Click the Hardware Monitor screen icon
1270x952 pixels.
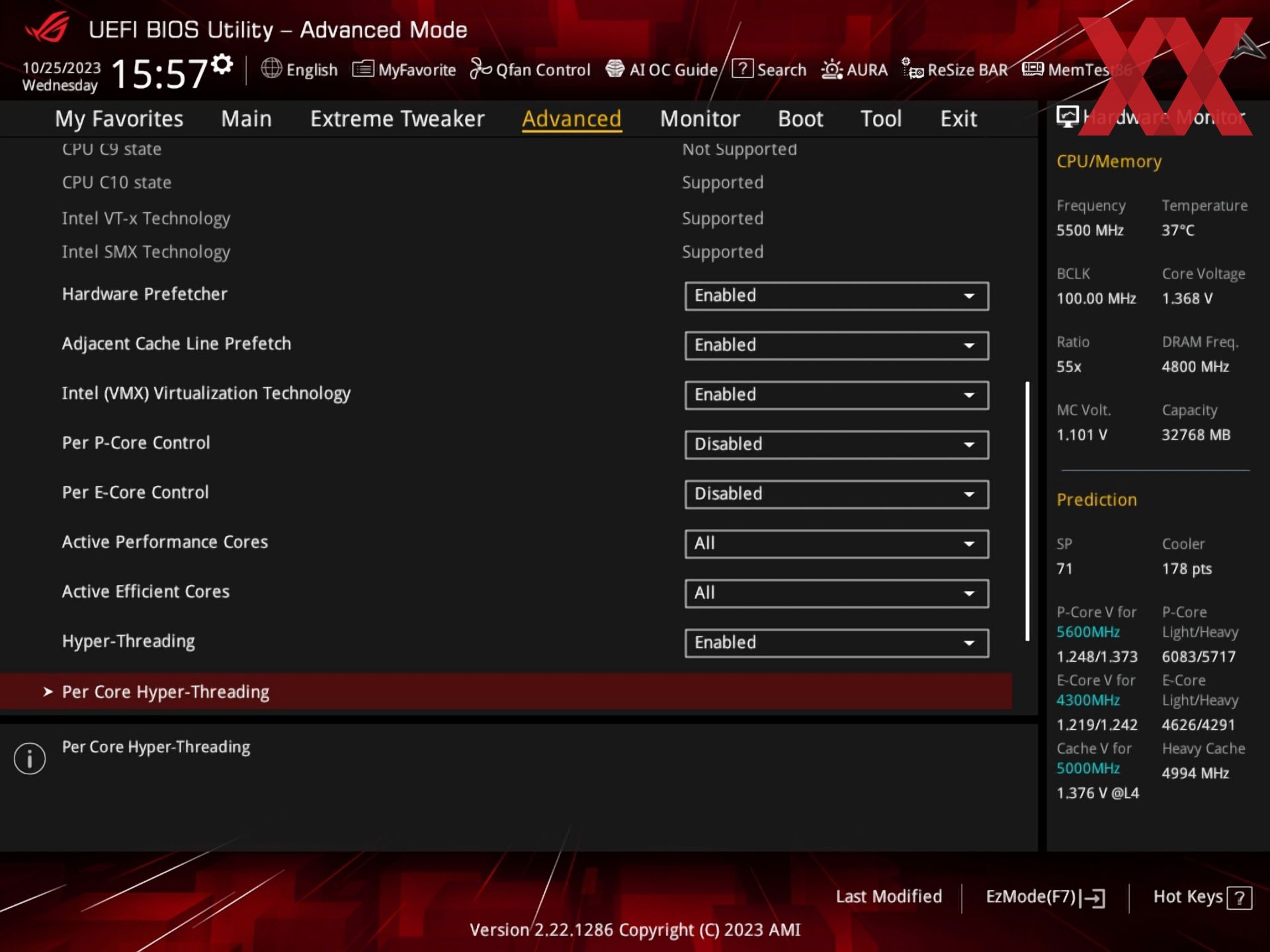tap(1068, 117)
